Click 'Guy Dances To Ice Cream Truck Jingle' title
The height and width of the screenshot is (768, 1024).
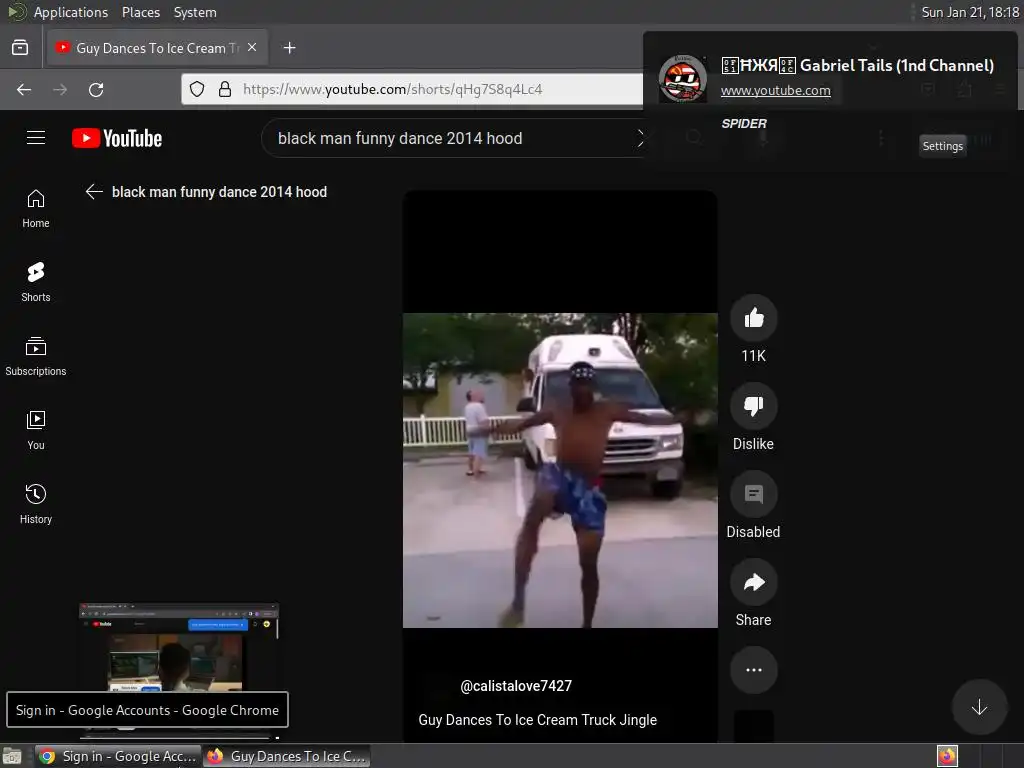click(537, 720)
